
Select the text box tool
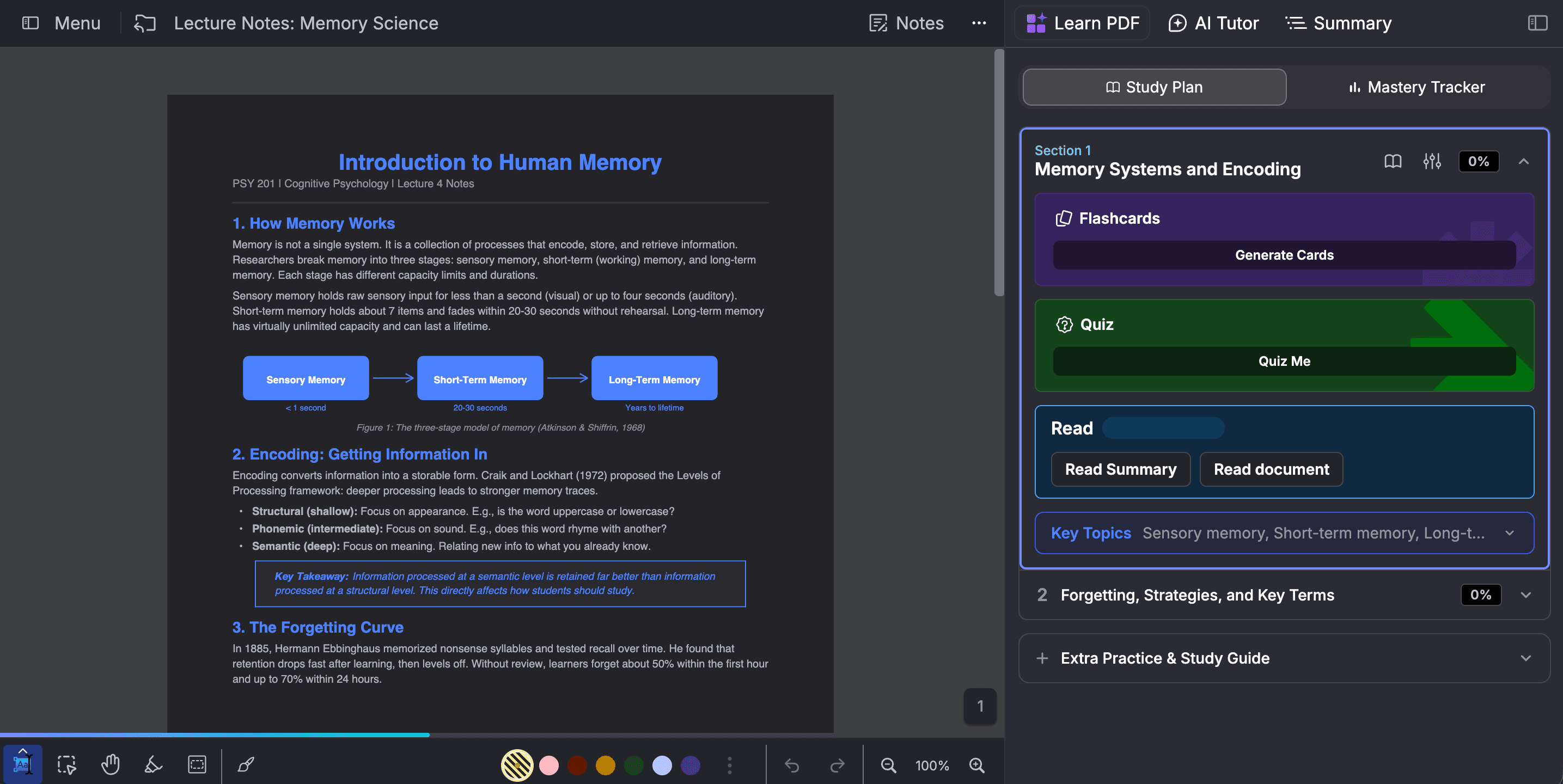(x=197, y=764)
